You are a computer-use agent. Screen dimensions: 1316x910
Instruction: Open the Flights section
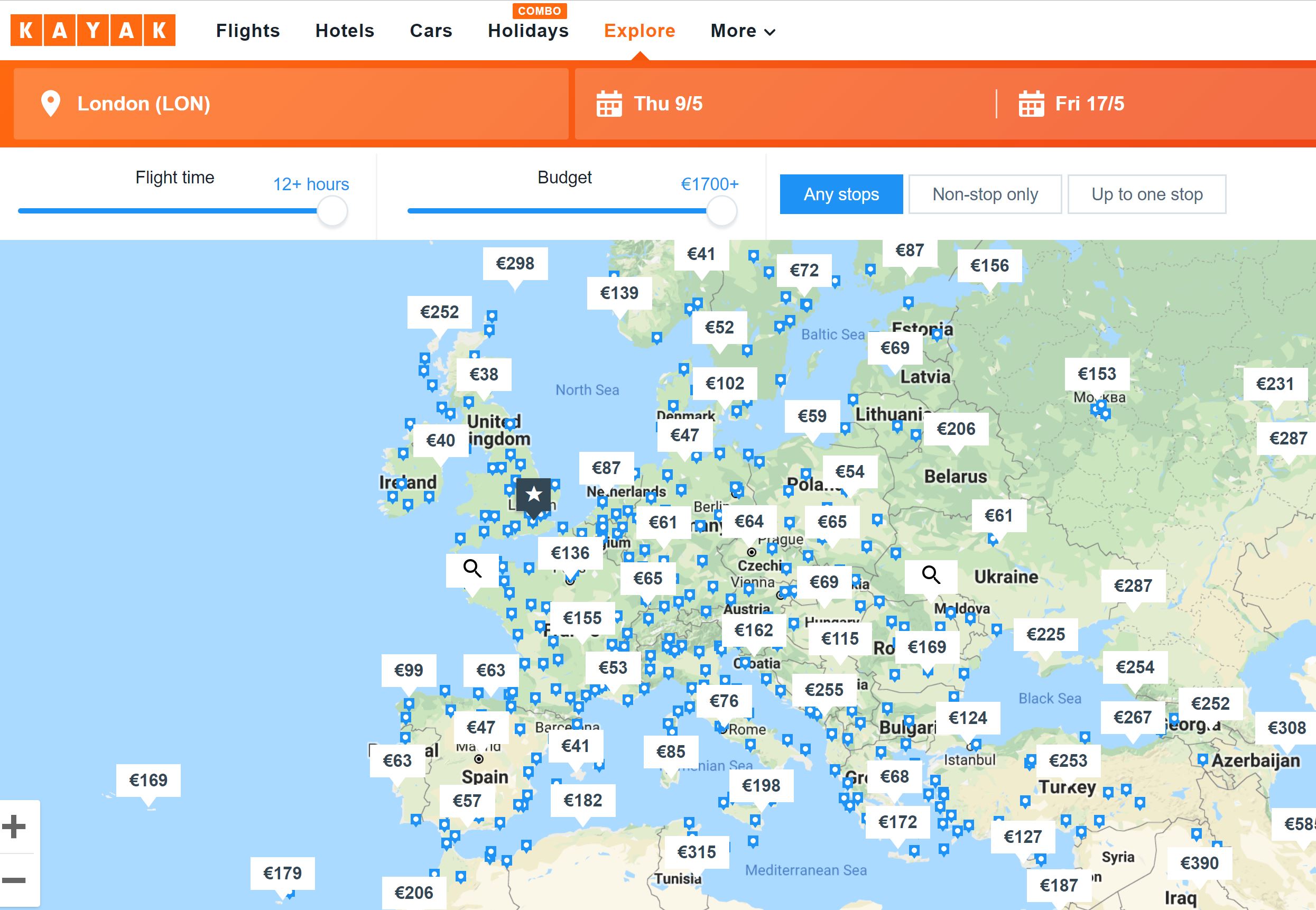tap(248, 31)
